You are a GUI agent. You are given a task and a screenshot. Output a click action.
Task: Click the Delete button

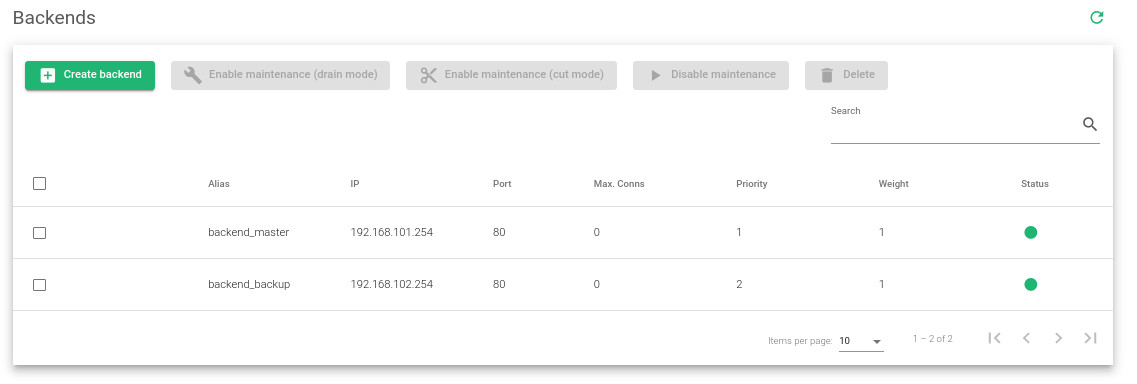click(846, 75)
